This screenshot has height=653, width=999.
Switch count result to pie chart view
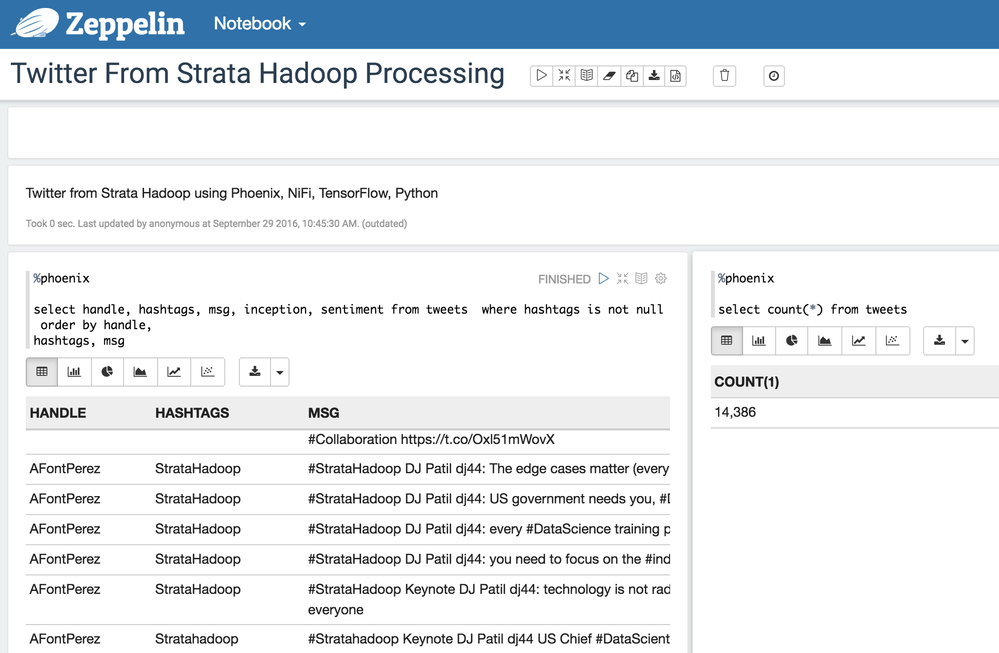click(792, 341)
